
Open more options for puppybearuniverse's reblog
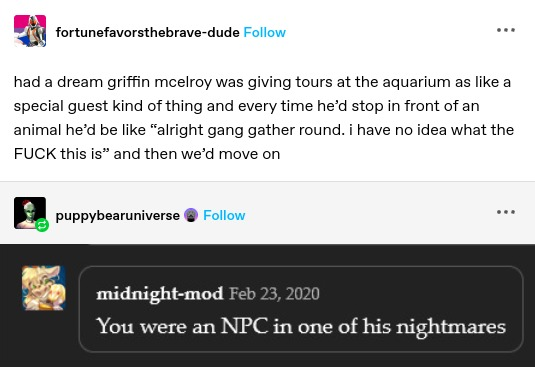506,212
